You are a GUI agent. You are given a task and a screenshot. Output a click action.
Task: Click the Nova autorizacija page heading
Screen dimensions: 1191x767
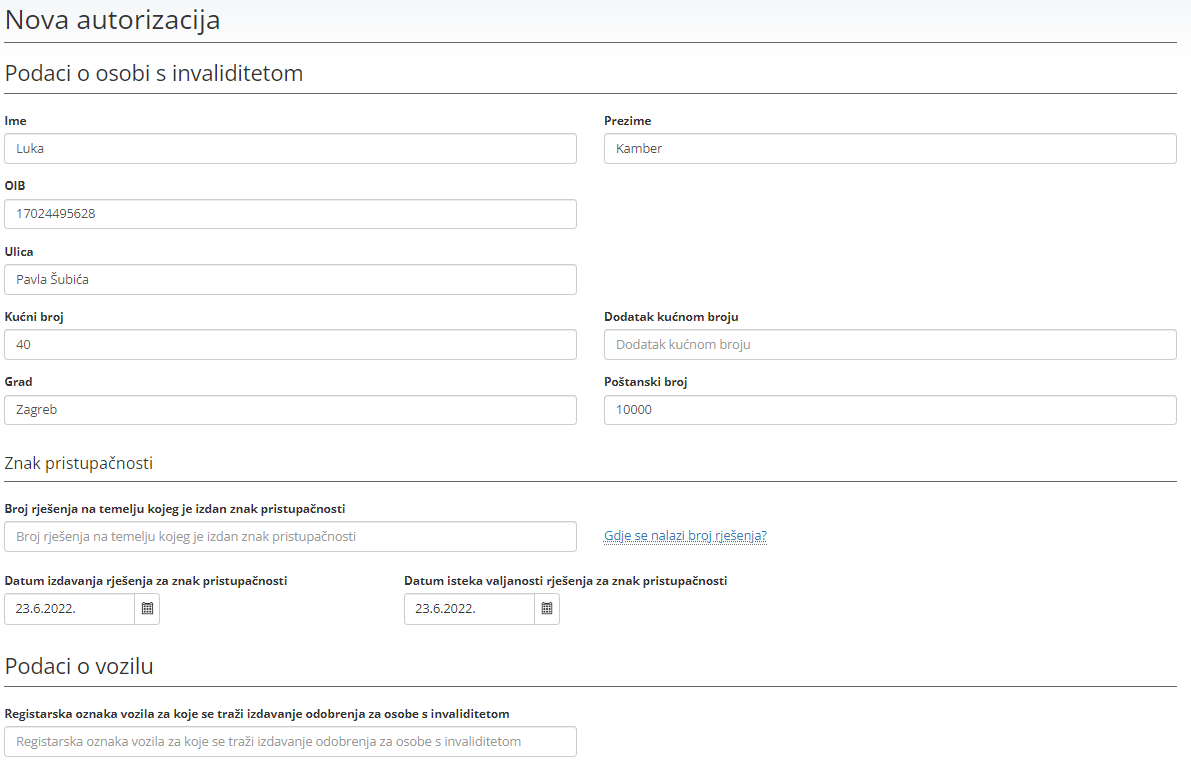(x=113, y=20)
